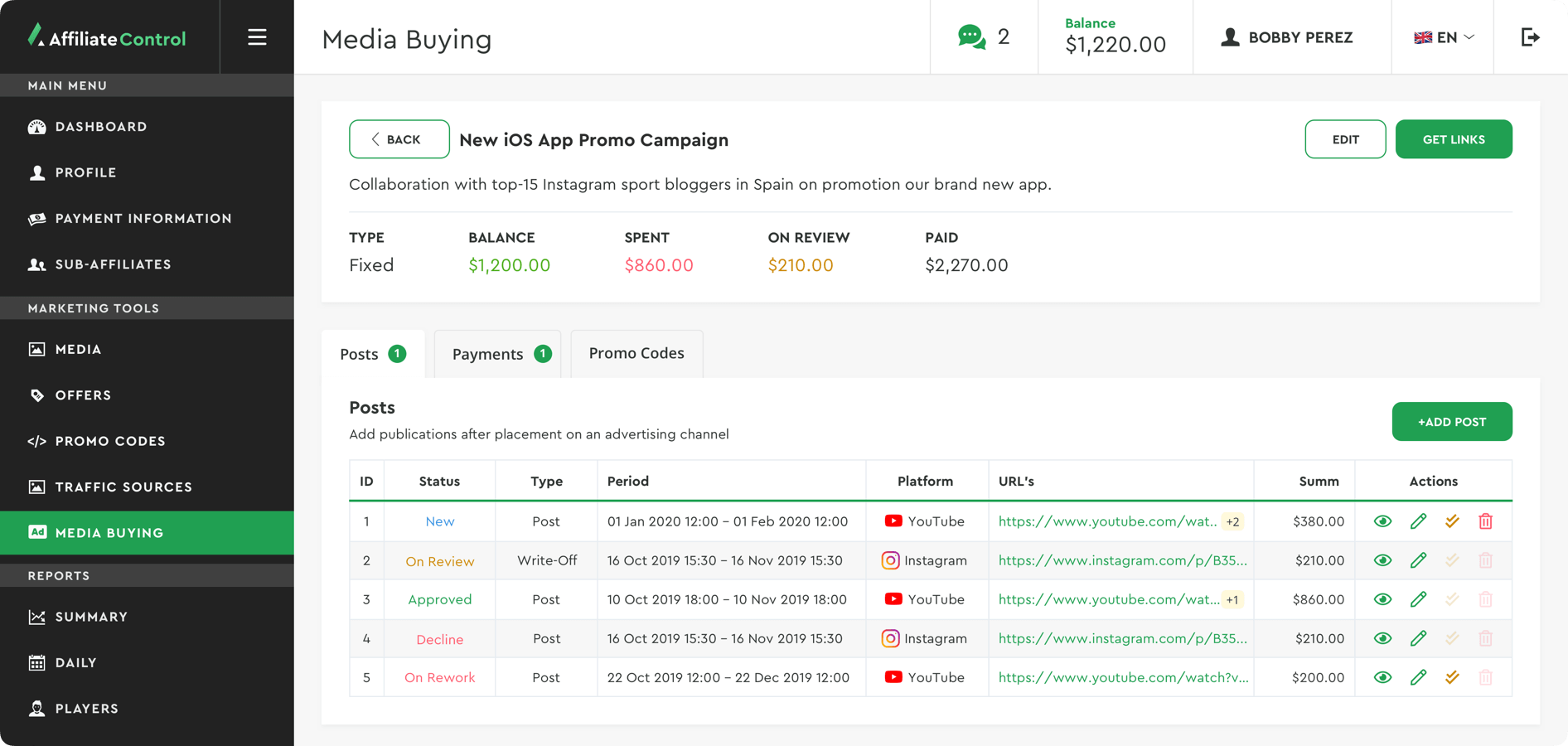Screen dimensions: 1568x746
Task: View Declined post via eye icon
Action: tap(1382, 638)
